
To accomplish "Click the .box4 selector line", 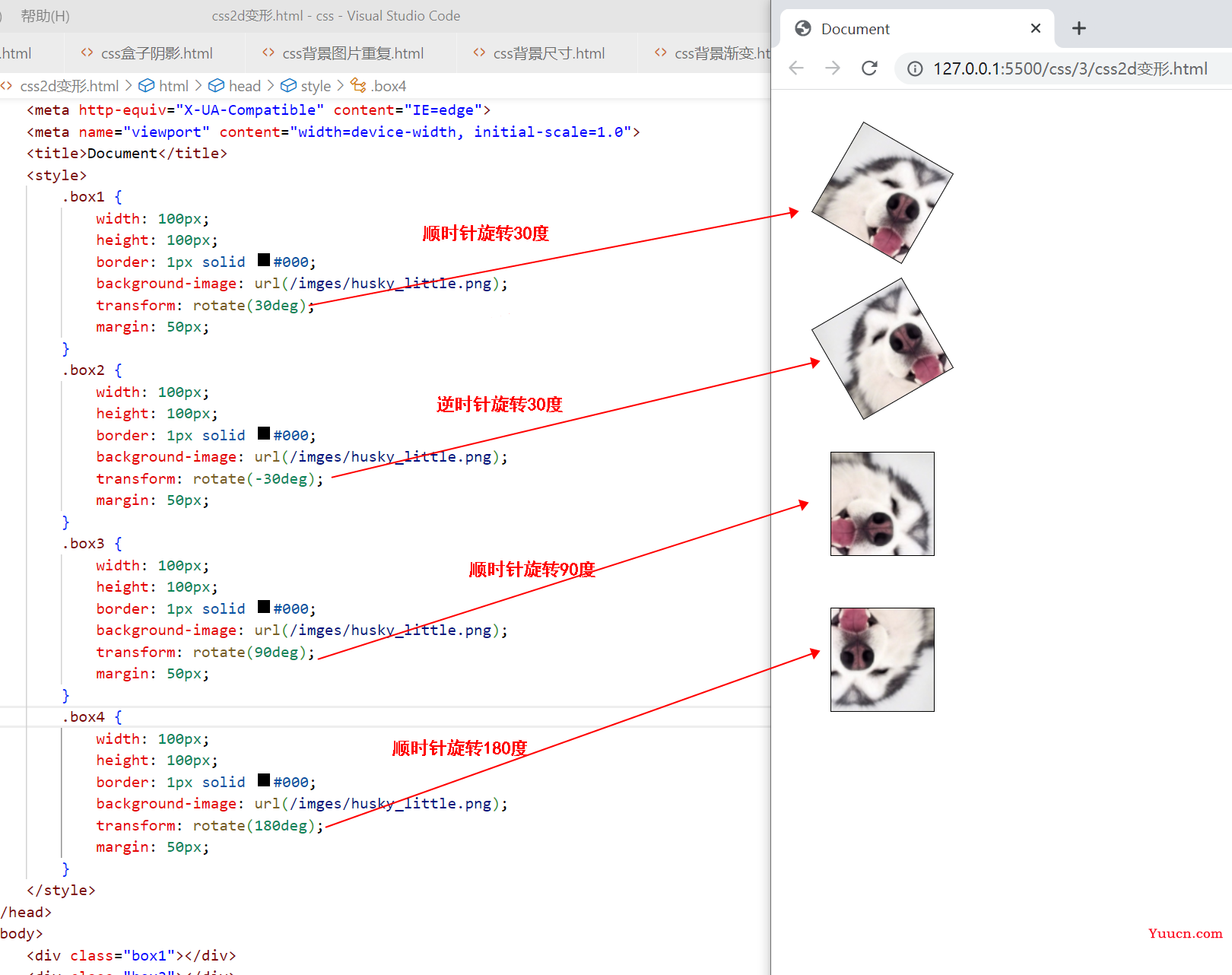I will pyautogui.click(x=91, y=717).
